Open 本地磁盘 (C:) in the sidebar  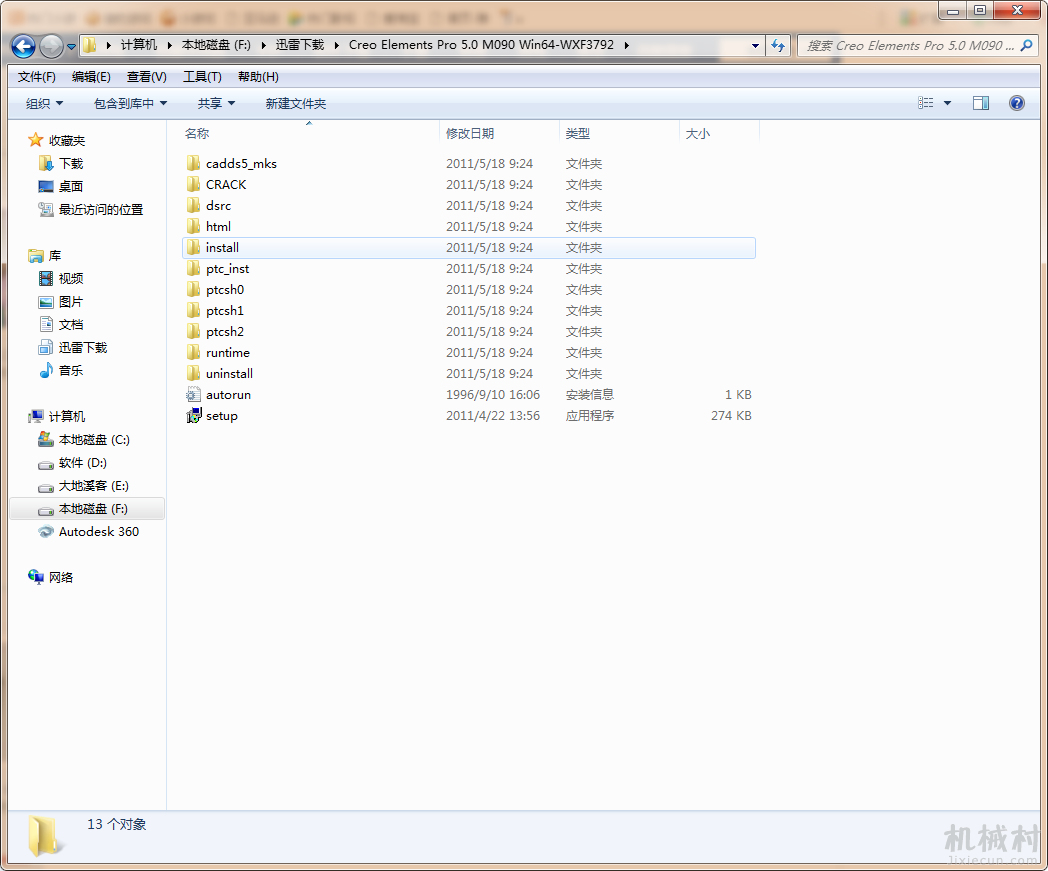tap(94, 440)
